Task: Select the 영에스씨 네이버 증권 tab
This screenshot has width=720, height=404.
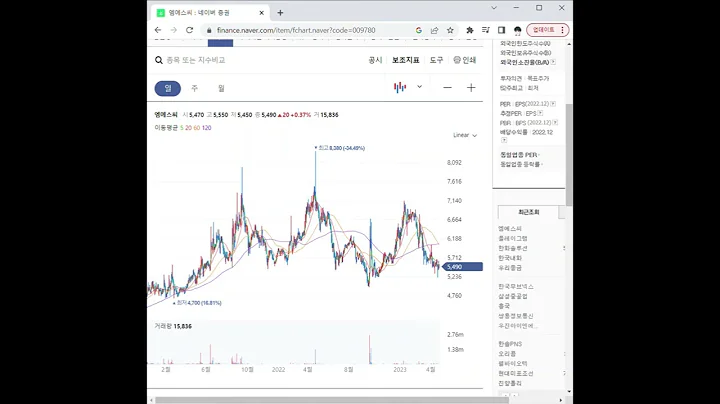Action: [x=210, y=13]
